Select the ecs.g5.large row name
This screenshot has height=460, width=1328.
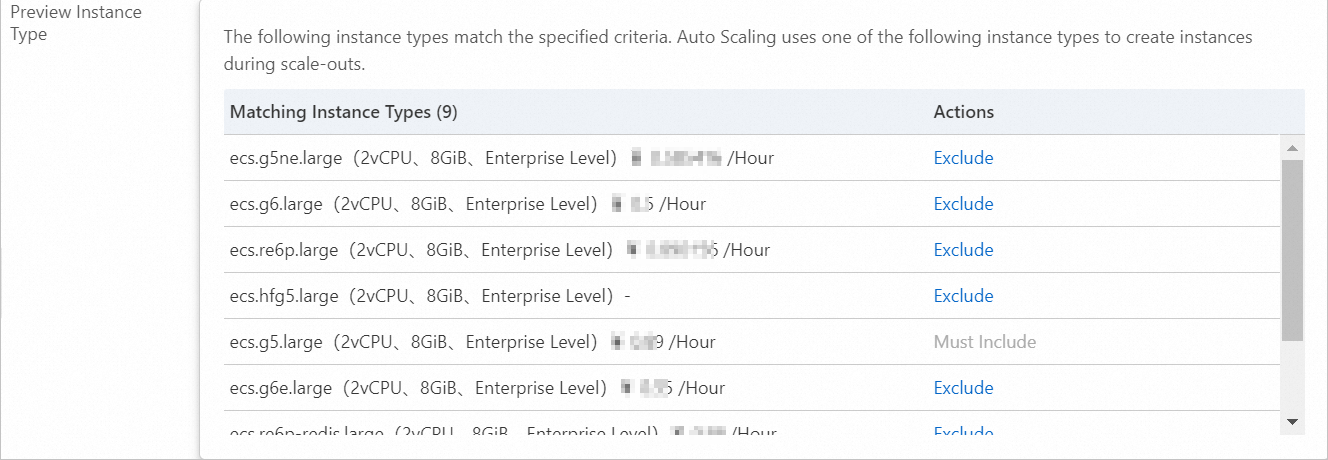[276, 342]
